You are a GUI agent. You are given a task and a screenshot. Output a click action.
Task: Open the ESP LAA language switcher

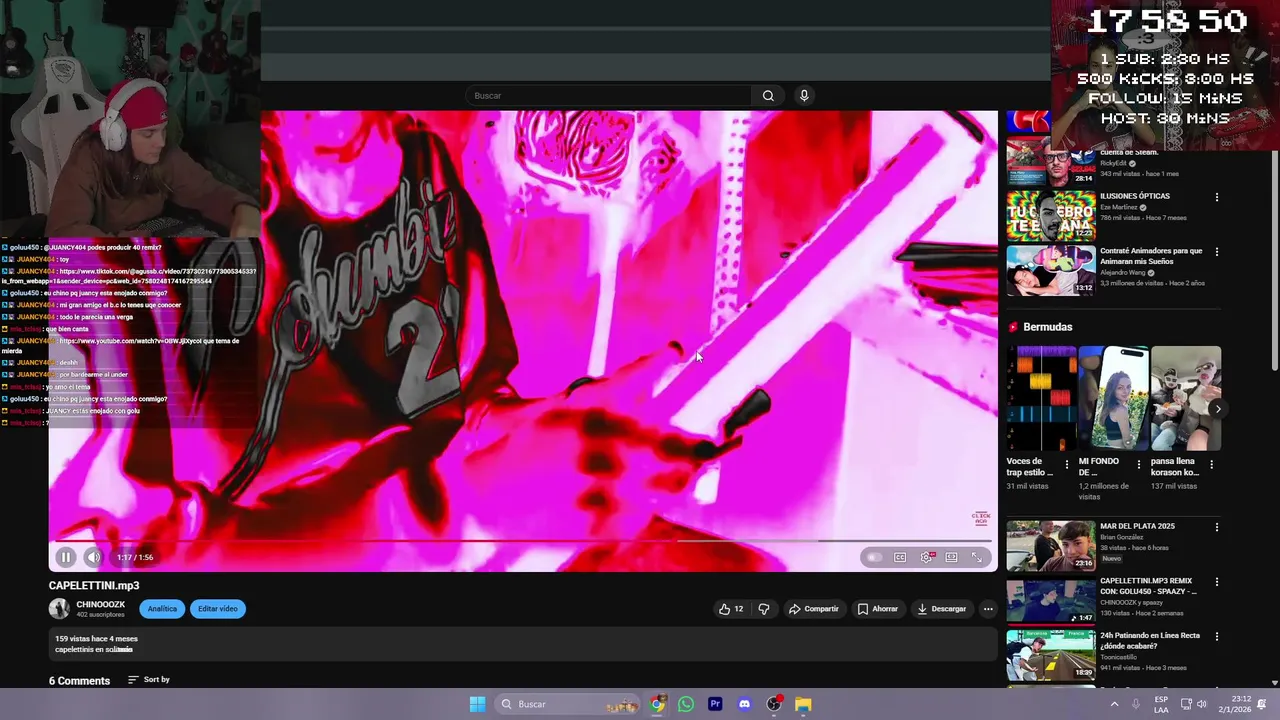[x=1161, y=704]
